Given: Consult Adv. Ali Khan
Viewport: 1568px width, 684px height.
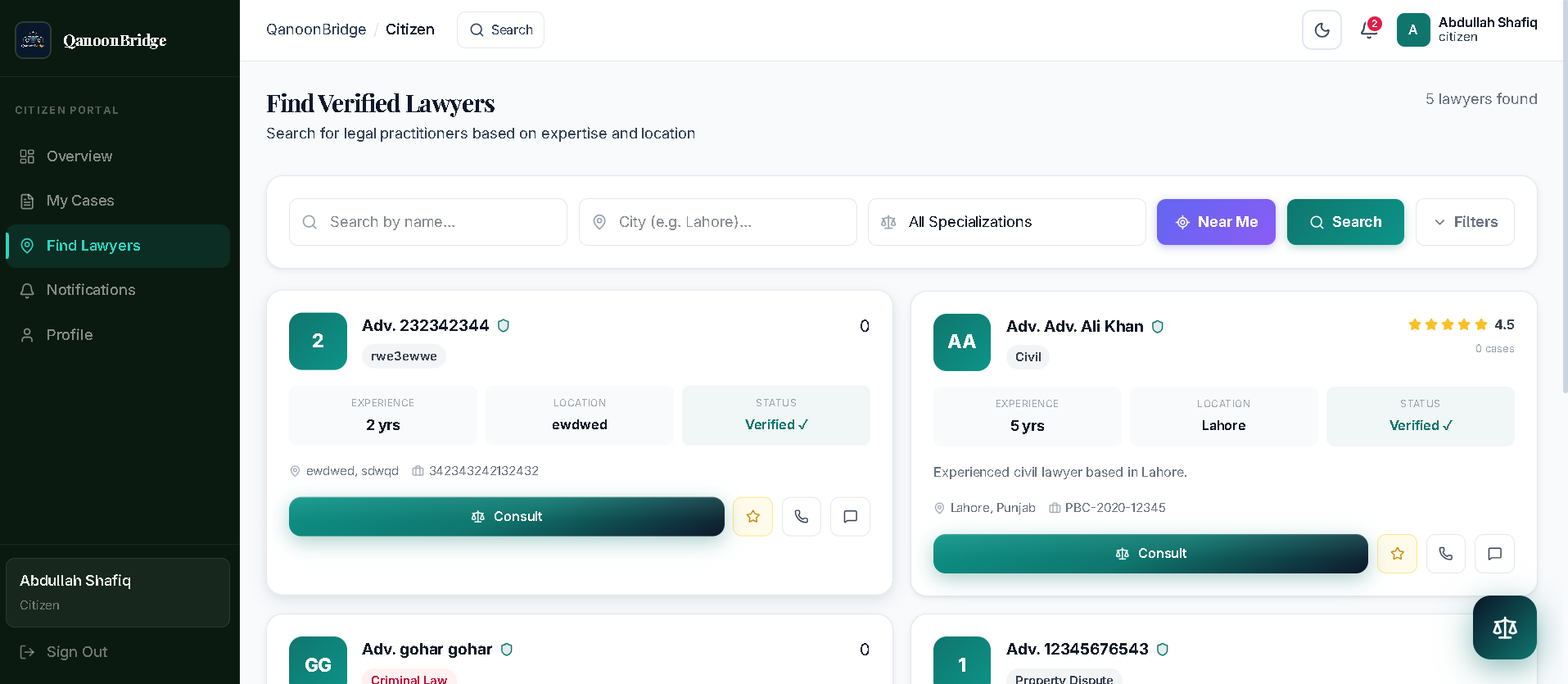Looking at the screenshot, I should click(x=1150, y=554).
